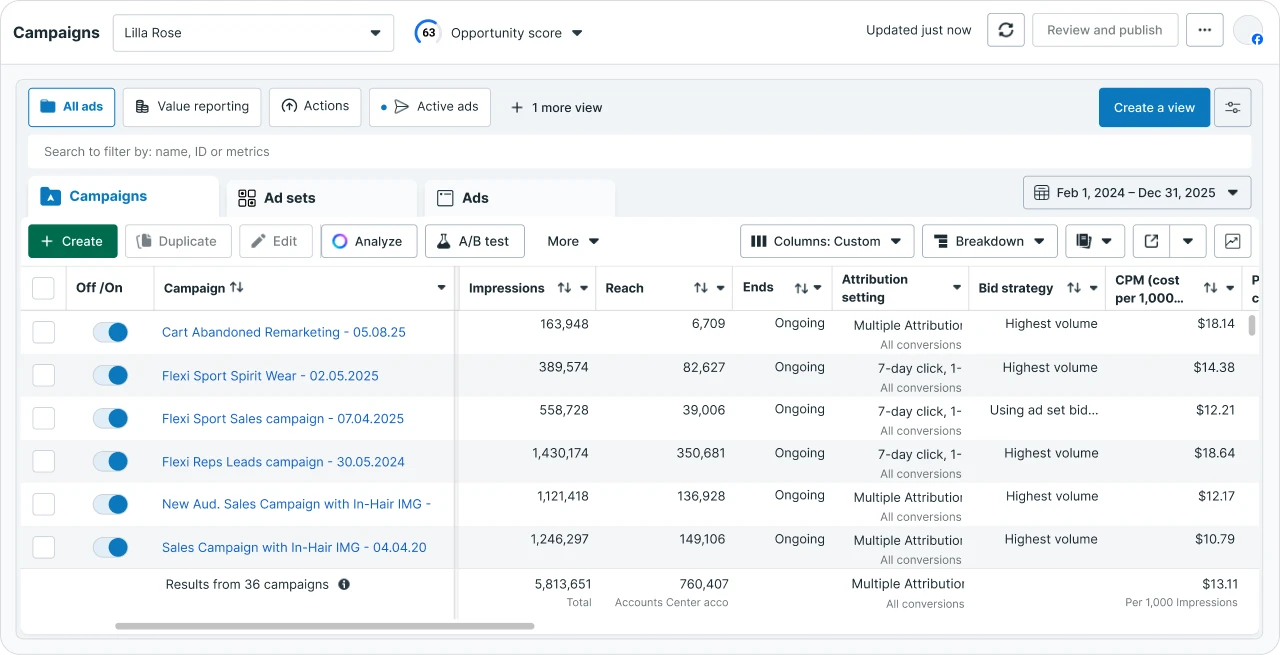Click the A/B test button
Screen dimensions: 1280x655
pyautogui.click(x=473, y=241)
